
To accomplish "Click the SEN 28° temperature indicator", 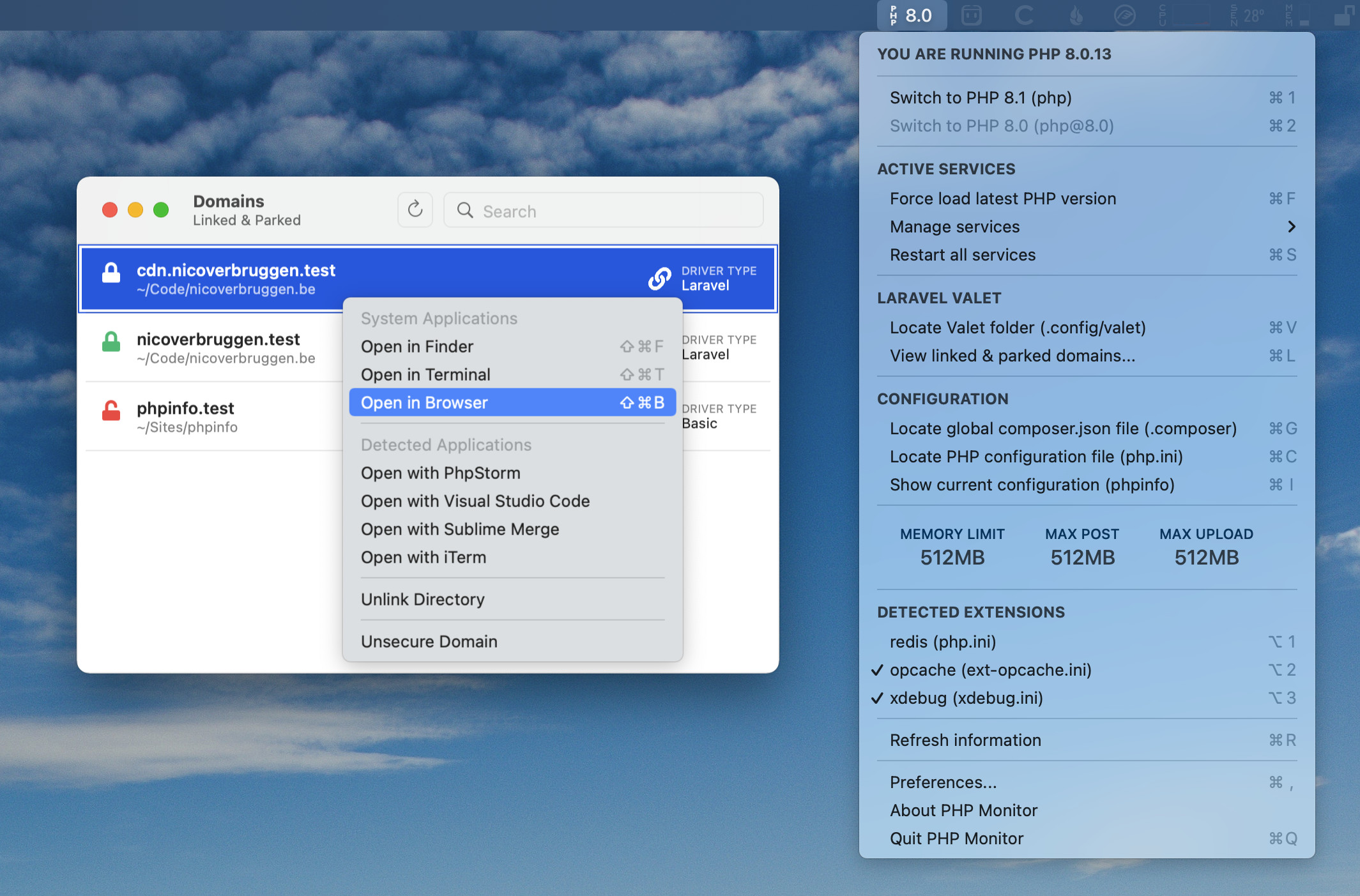I will click(1248, 15).
